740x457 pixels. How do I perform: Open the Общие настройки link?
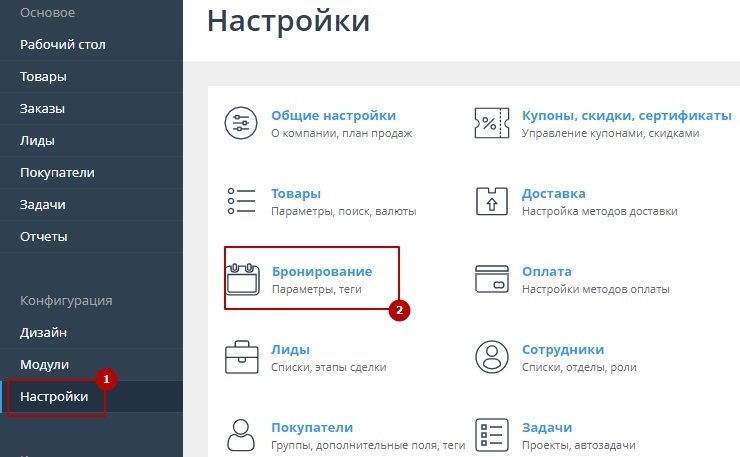click(333, 116)
